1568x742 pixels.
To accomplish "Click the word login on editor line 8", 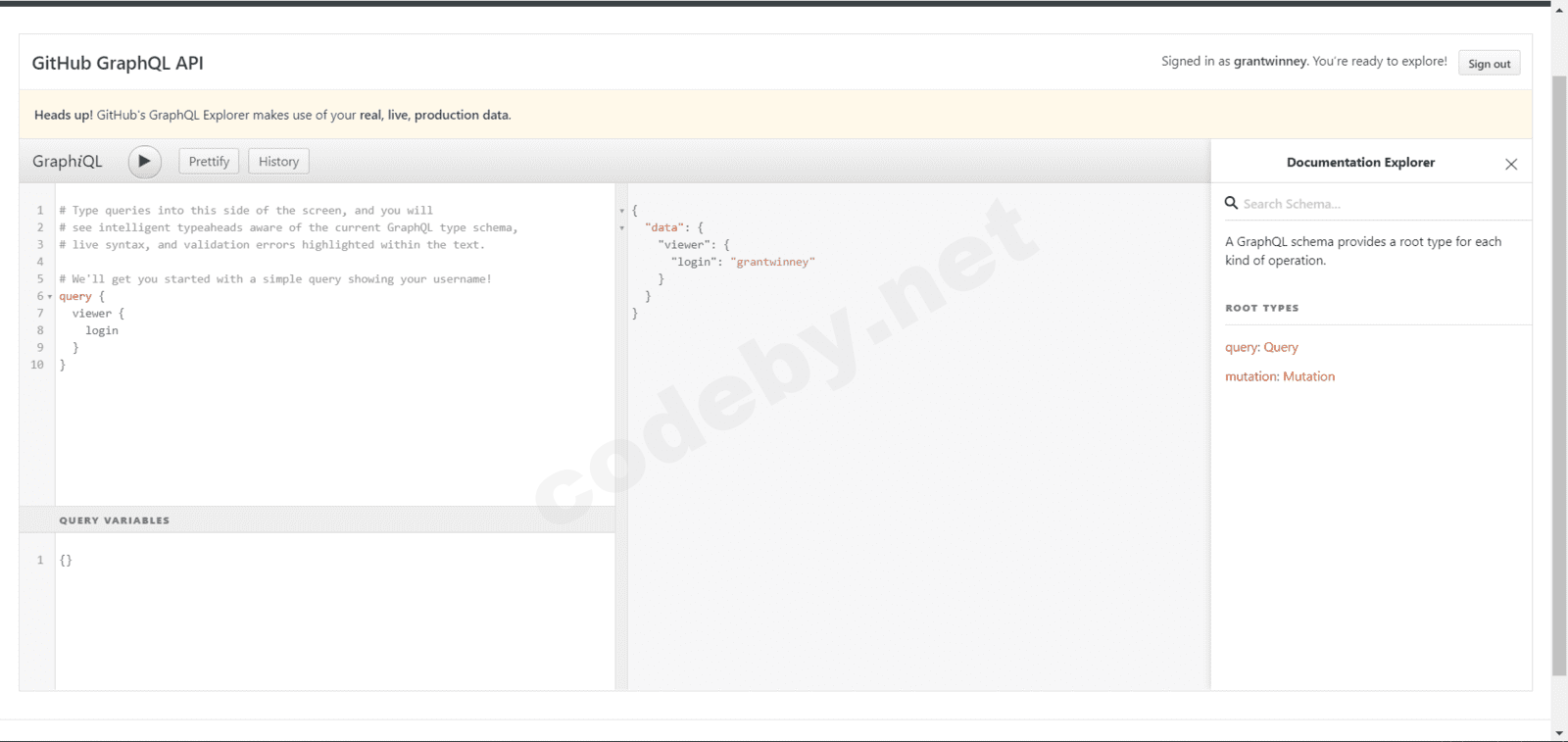I will tap(102, 331).
